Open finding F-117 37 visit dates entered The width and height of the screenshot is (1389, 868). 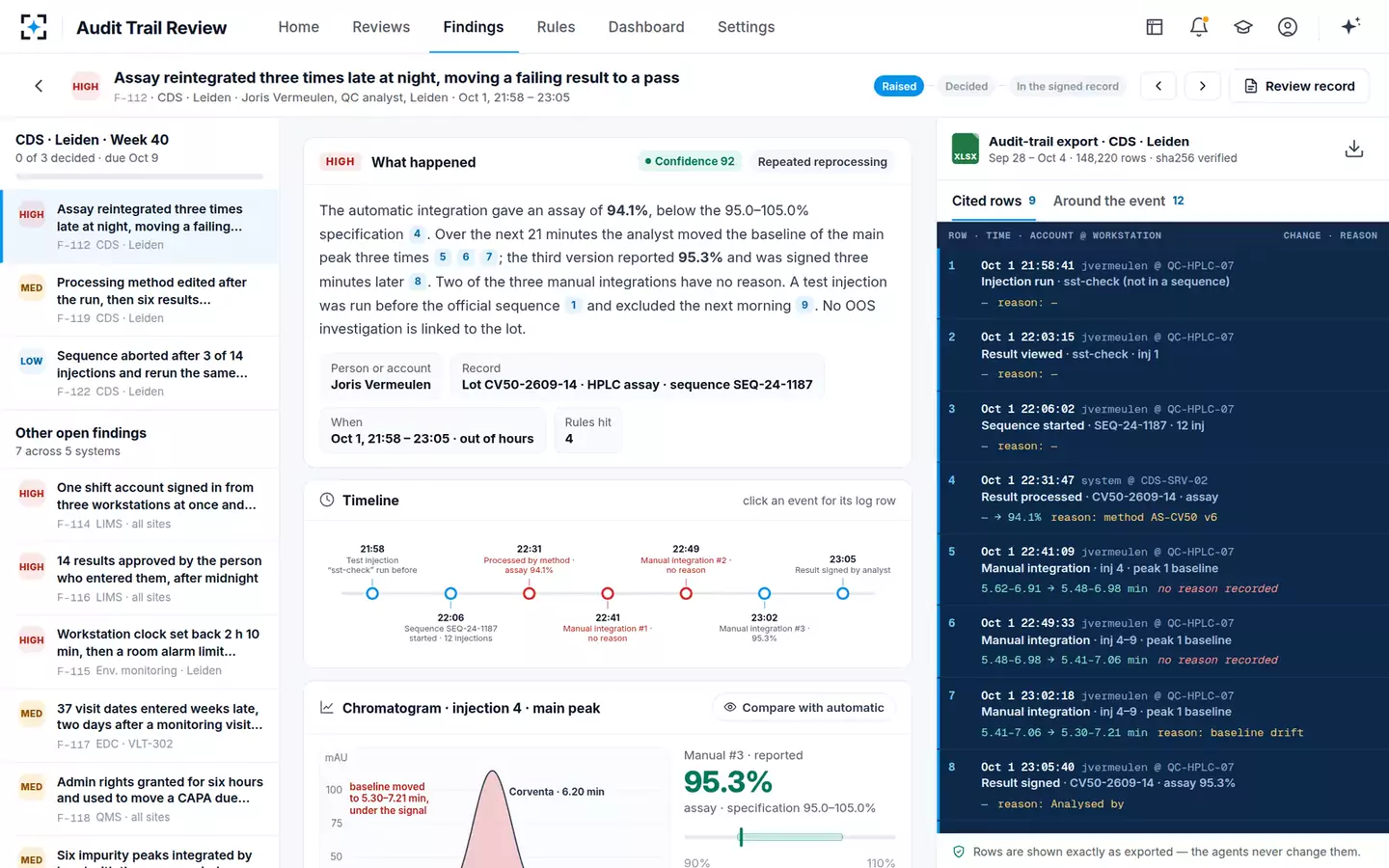pos(140,725)
